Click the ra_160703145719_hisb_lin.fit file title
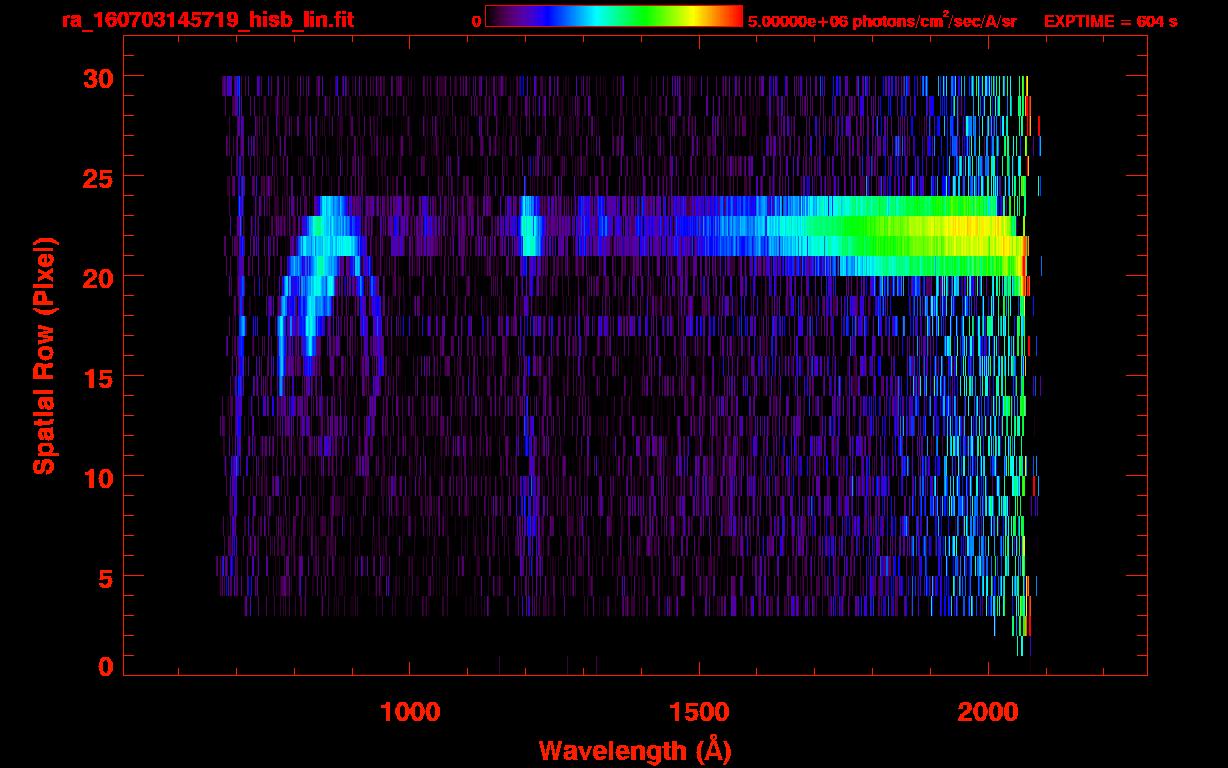 (x=206, y=20)
